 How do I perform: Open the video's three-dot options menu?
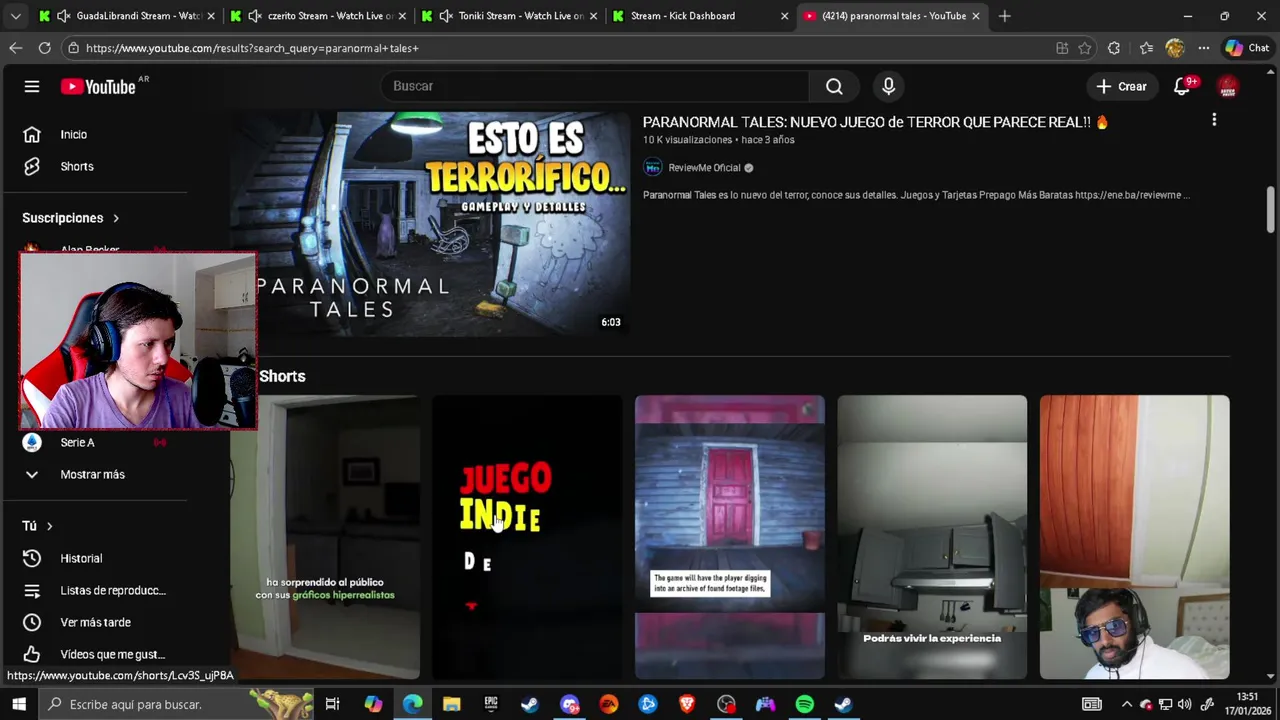[1214, 120]
